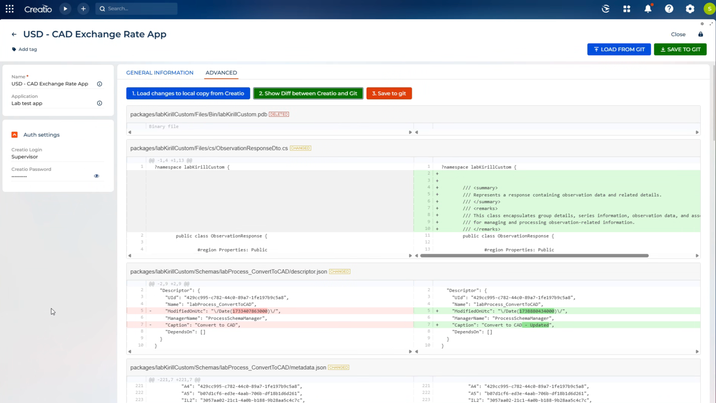Viewport: 716px width, 403px height.
Task: Open the application hub grid icon
Action: point(626,9)
